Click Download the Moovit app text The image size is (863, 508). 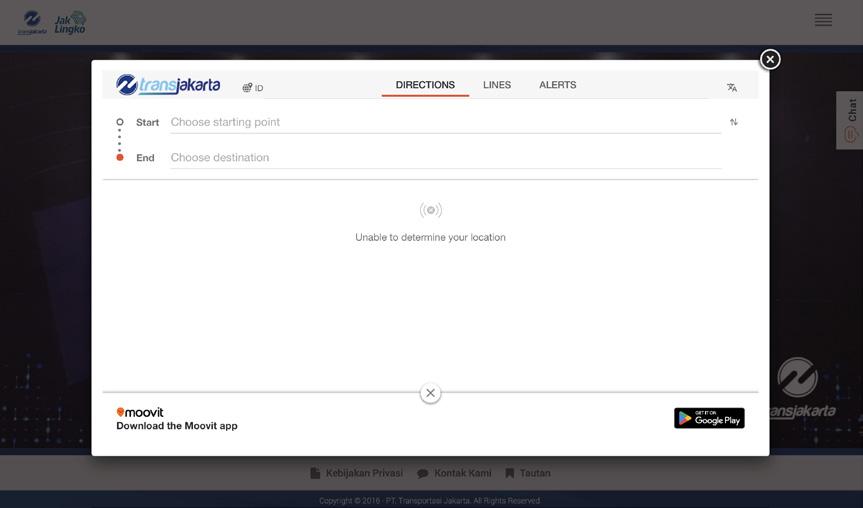[177, 426]
